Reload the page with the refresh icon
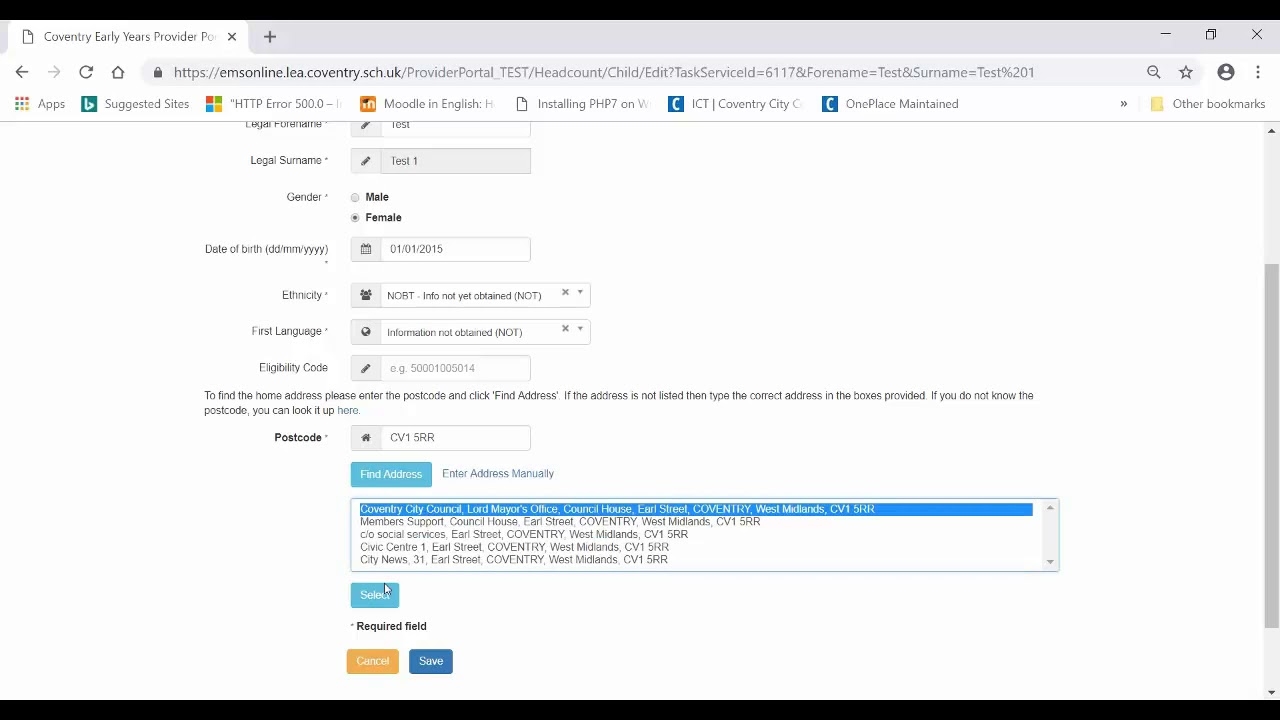The image size is (1280, 720). [x=86, y=71]
